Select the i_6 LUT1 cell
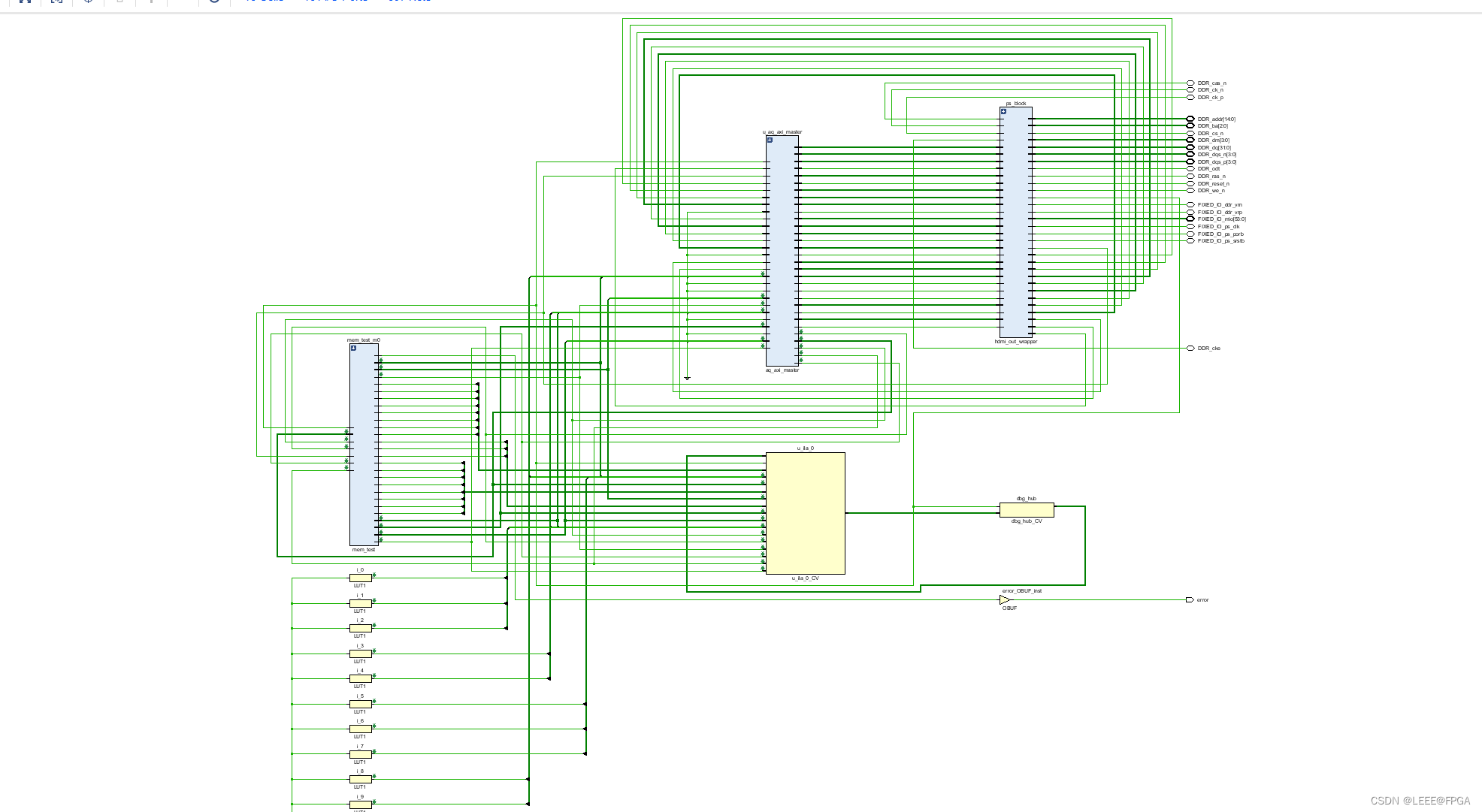 tap(360, 729)
